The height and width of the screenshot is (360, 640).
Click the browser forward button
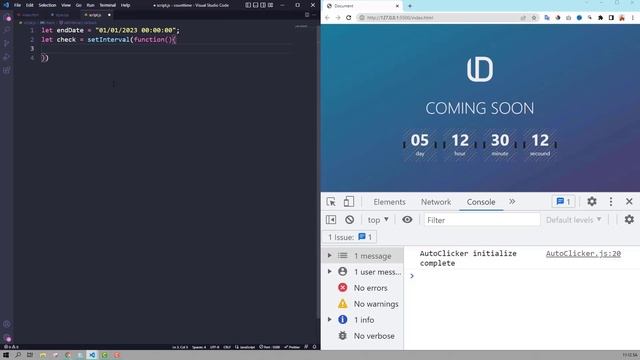pyautogui.click(x=338, y=18)
